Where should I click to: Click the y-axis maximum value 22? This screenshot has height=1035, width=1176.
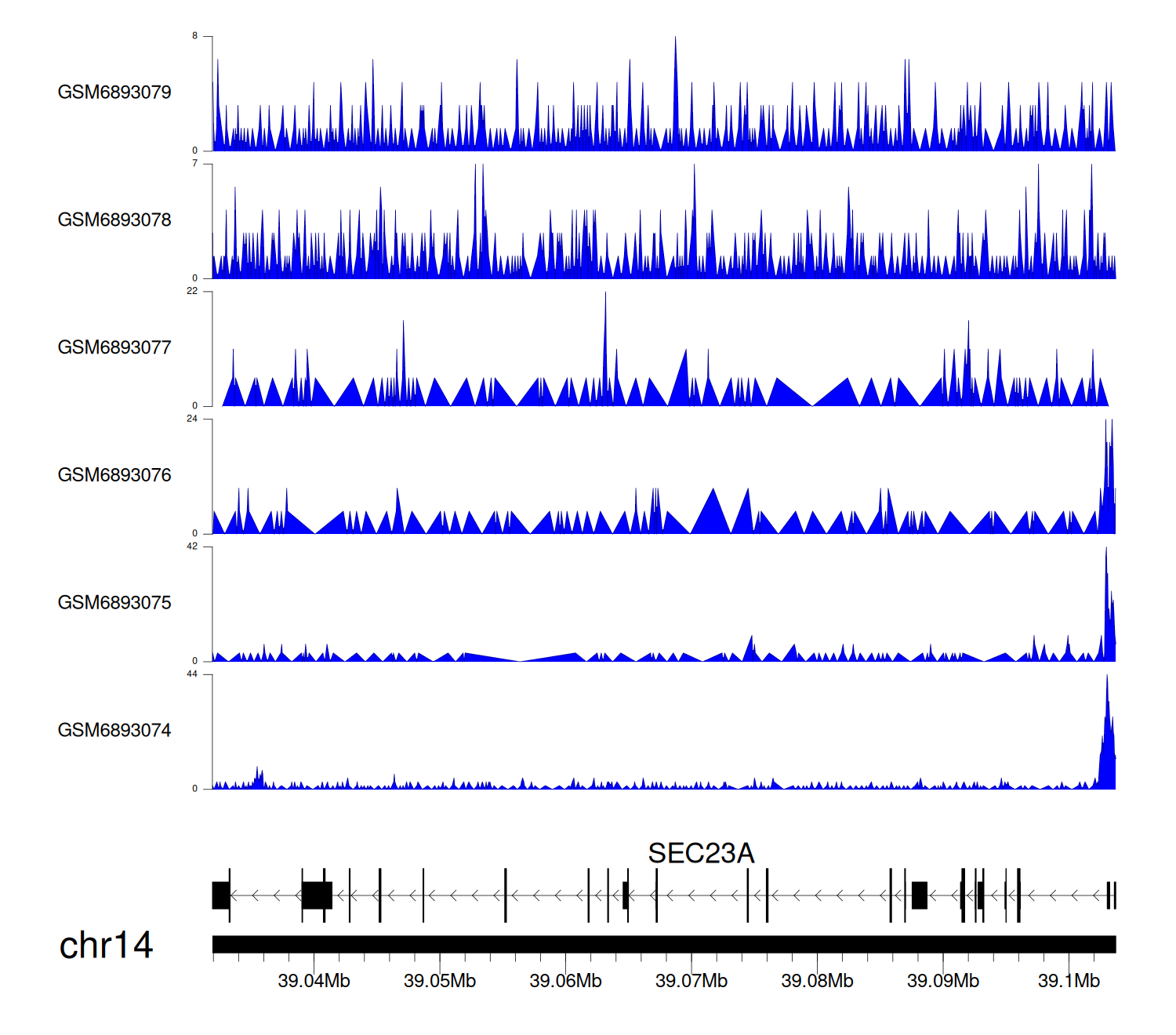point(192,291)
